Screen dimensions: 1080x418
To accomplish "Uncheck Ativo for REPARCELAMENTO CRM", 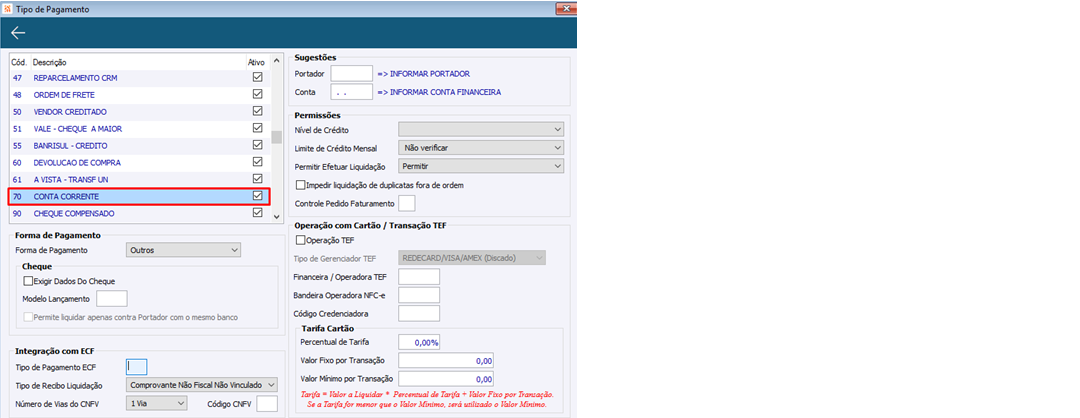I will coord(258,77).
